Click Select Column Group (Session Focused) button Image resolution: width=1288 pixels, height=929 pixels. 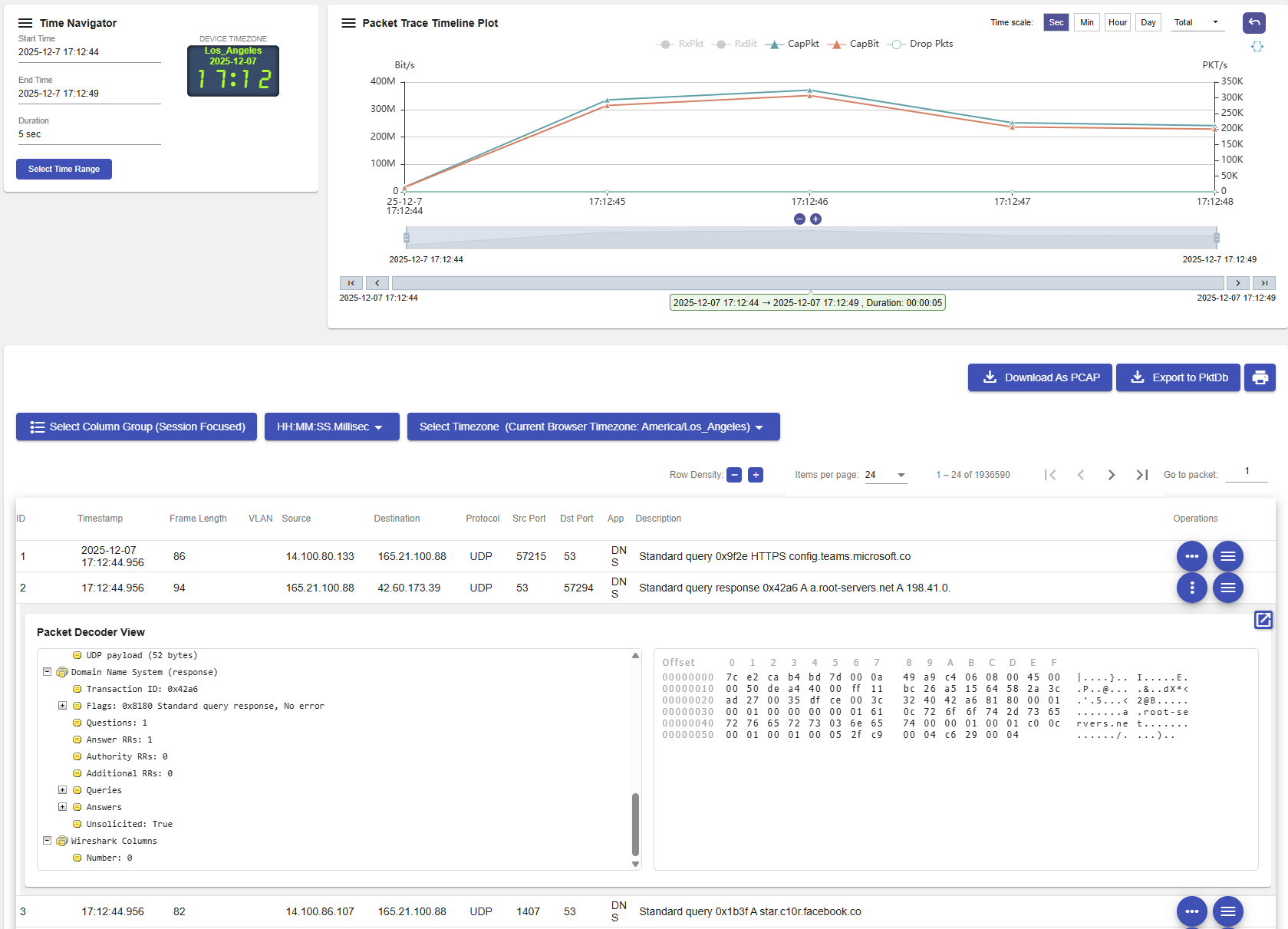137,427
